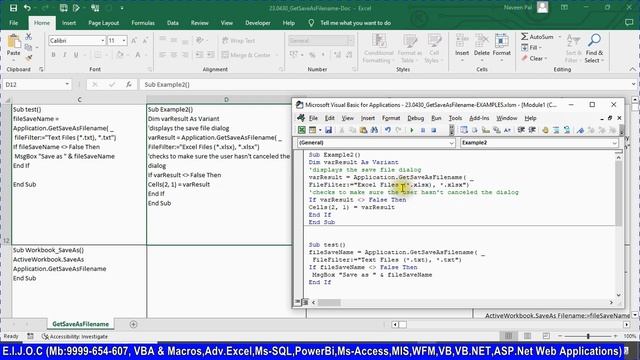
Task: Click Cut scissors icon in Clipboard group
Action: pos(29,37)
